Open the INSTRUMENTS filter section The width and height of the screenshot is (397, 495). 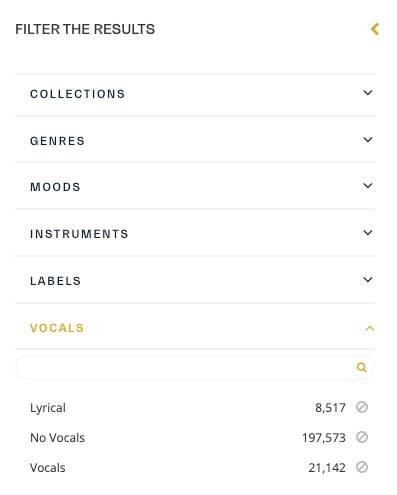(196, 234)
